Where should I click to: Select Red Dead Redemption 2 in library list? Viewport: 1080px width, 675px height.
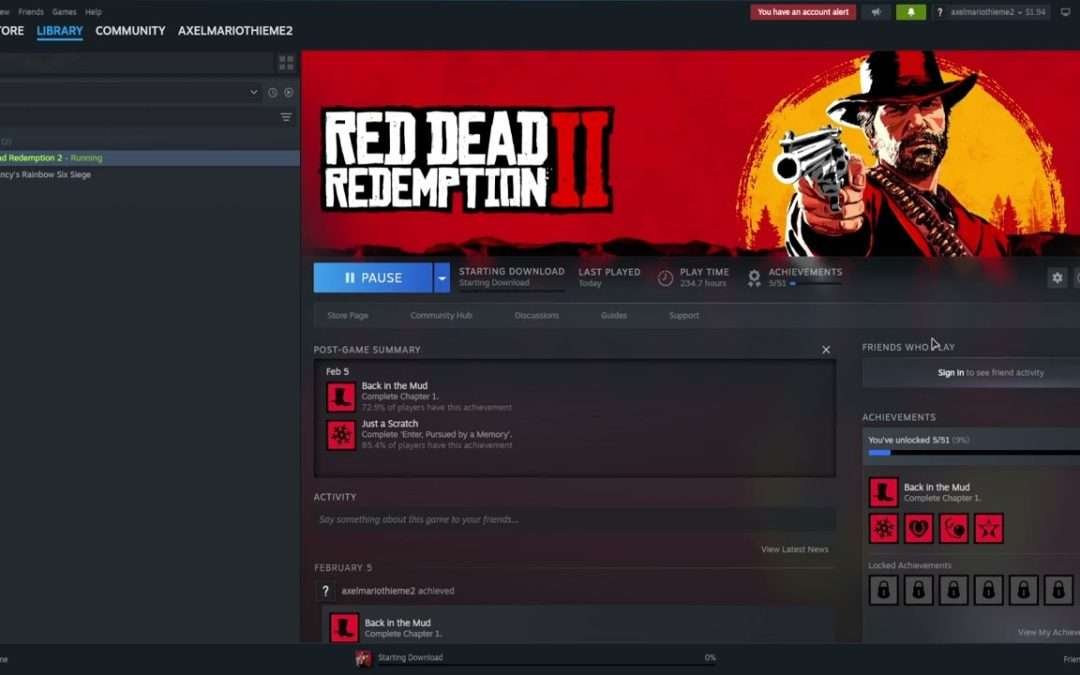click(149, 158)
